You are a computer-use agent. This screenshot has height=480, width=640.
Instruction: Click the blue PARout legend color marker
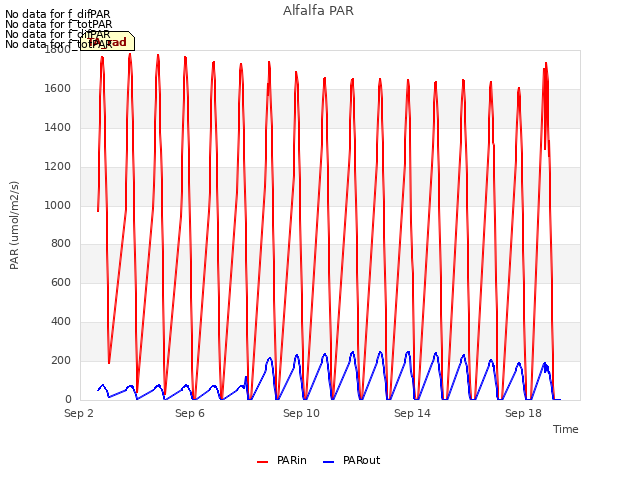(328, 462)
